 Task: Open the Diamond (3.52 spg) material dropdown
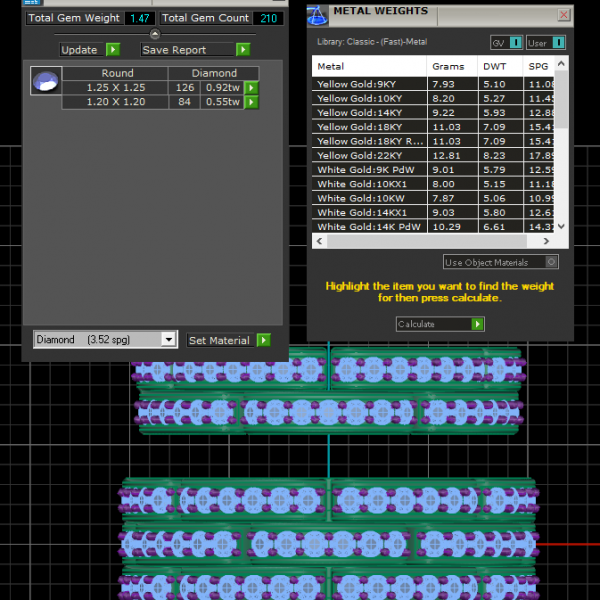[x=169, y=340]
